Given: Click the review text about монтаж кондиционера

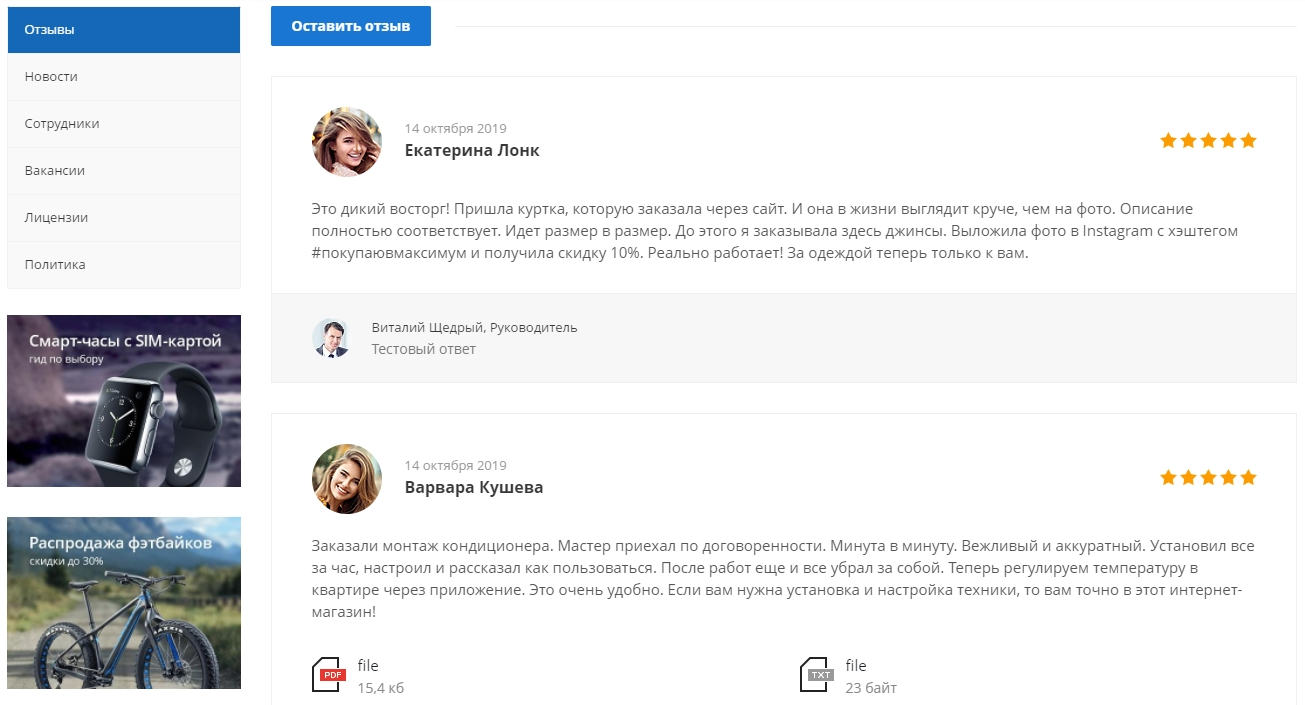Looking at the screenshot, I should (x=783, y=579).
